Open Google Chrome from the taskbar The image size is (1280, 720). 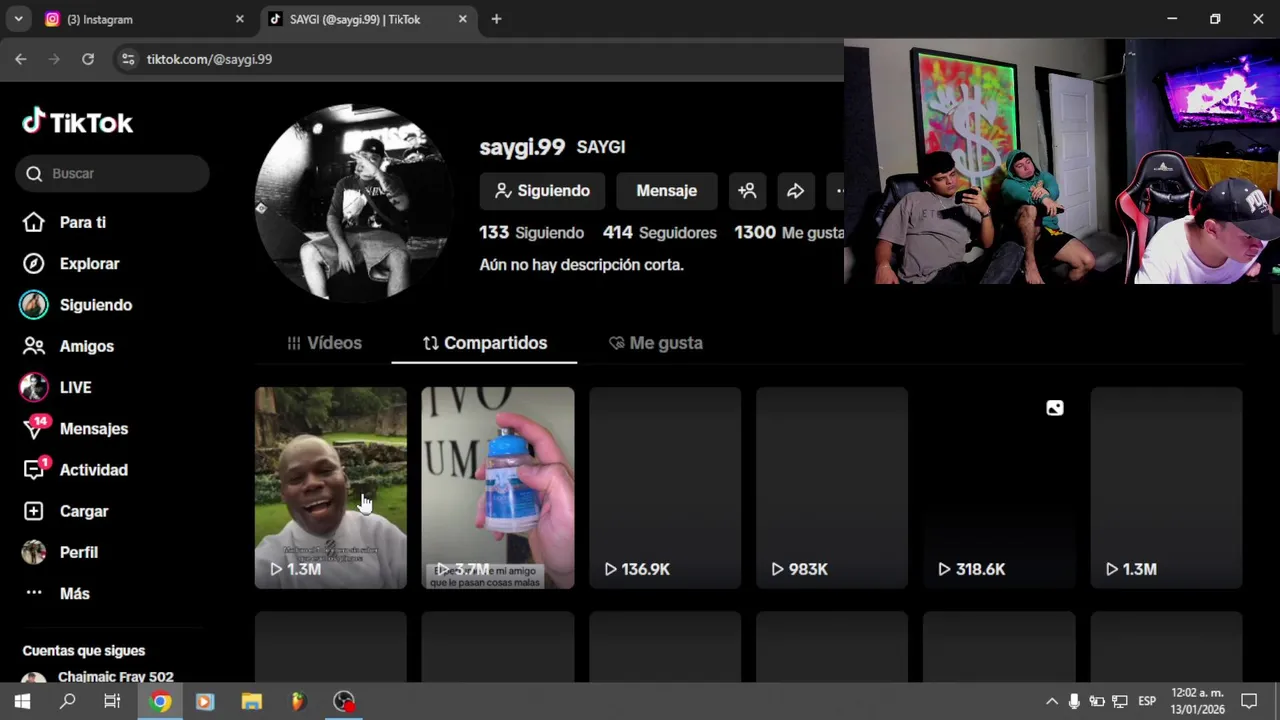tap(160, 702)
